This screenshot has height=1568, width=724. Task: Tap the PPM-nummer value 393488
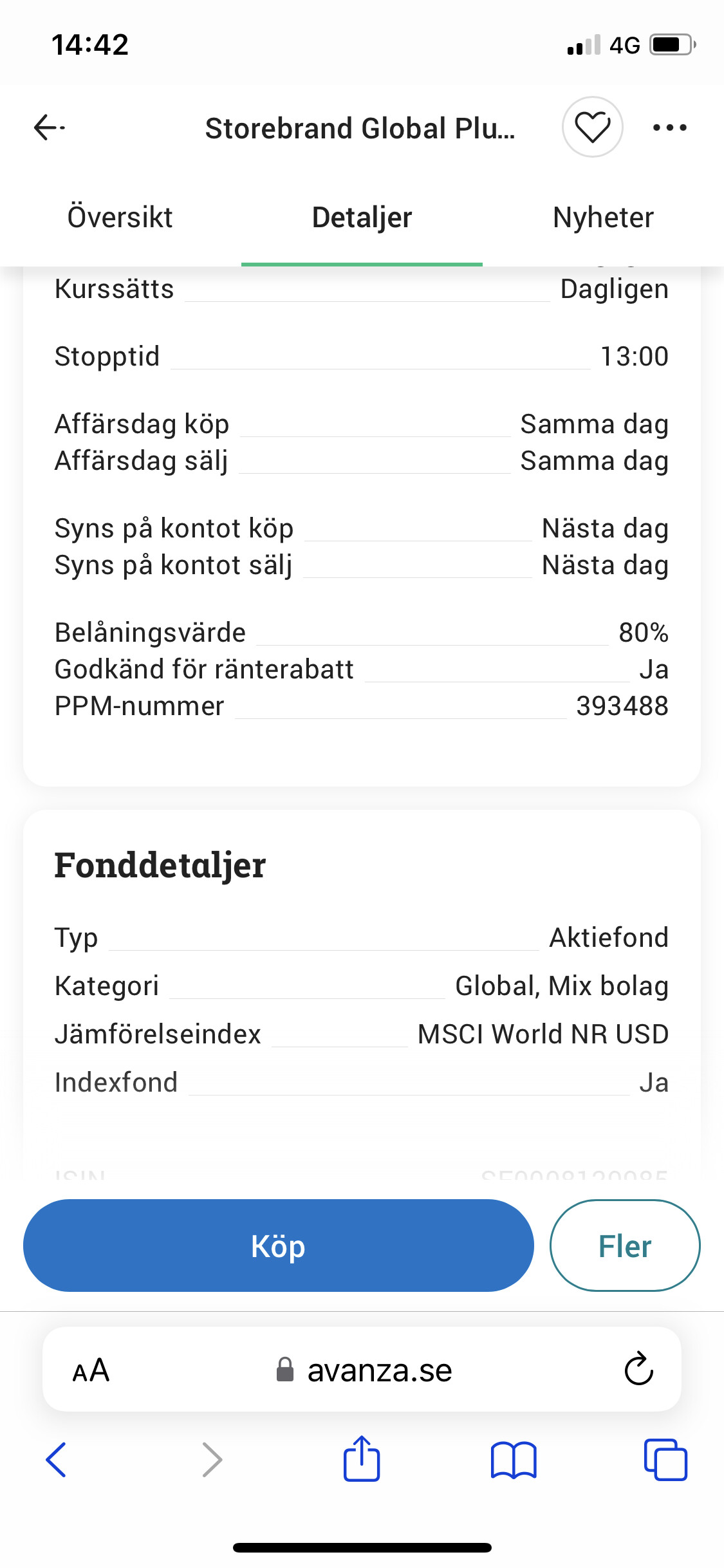[x=622, y=706]
